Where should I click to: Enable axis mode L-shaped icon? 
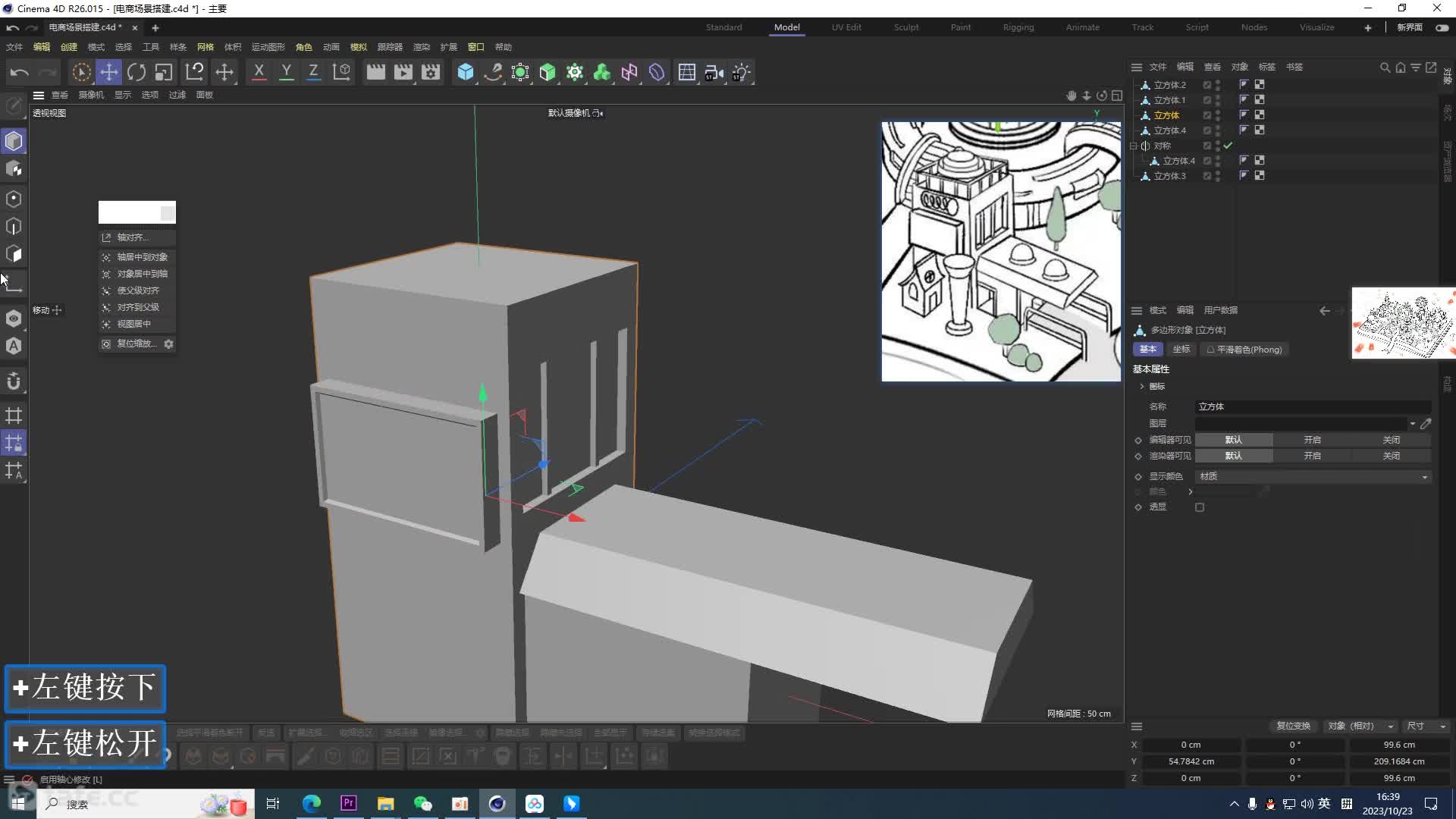point(14,284)
